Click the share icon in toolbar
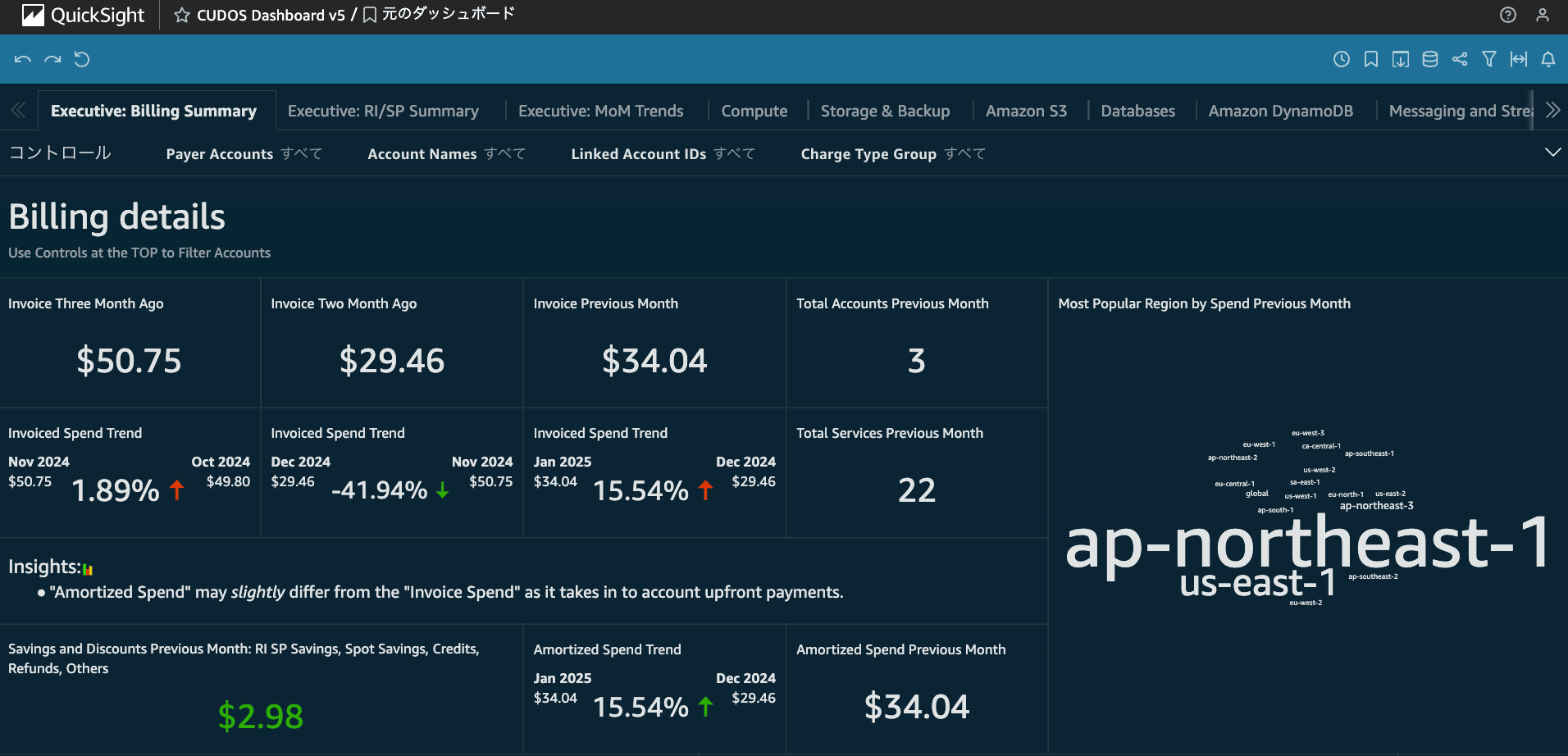 point(1460,59)
